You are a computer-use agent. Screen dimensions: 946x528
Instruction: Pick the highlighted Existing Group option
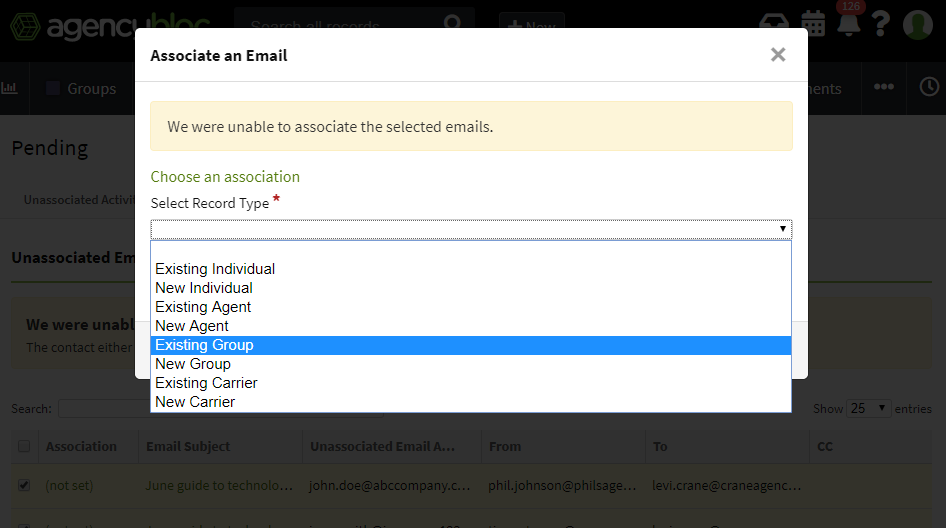coord(471,345)
